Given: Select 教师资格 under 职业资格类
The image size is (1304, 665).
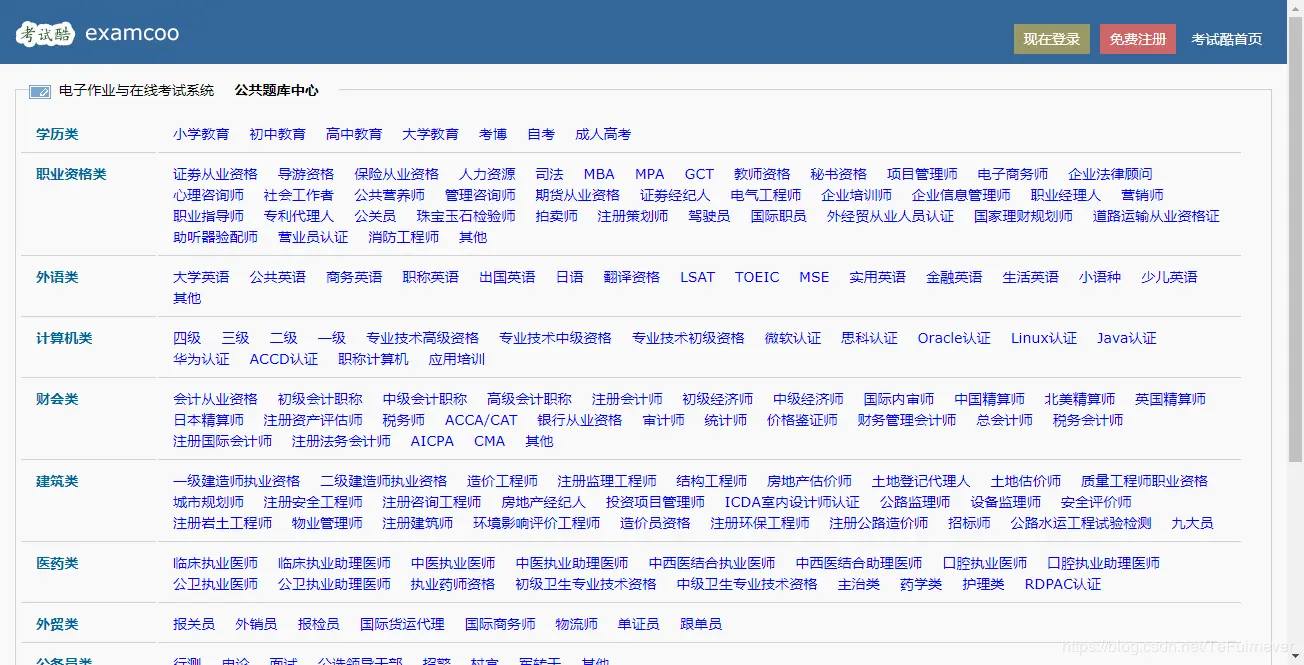Looking at the screenshot, I should pos(762,173).
